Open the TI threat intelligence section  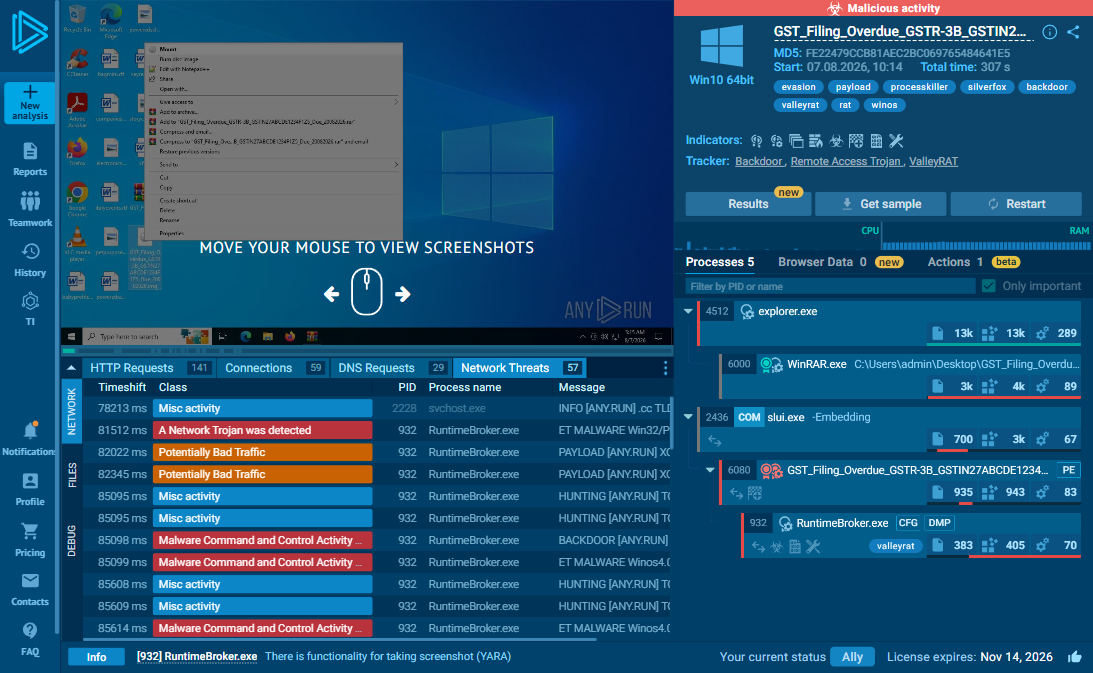tap(30, 310)
